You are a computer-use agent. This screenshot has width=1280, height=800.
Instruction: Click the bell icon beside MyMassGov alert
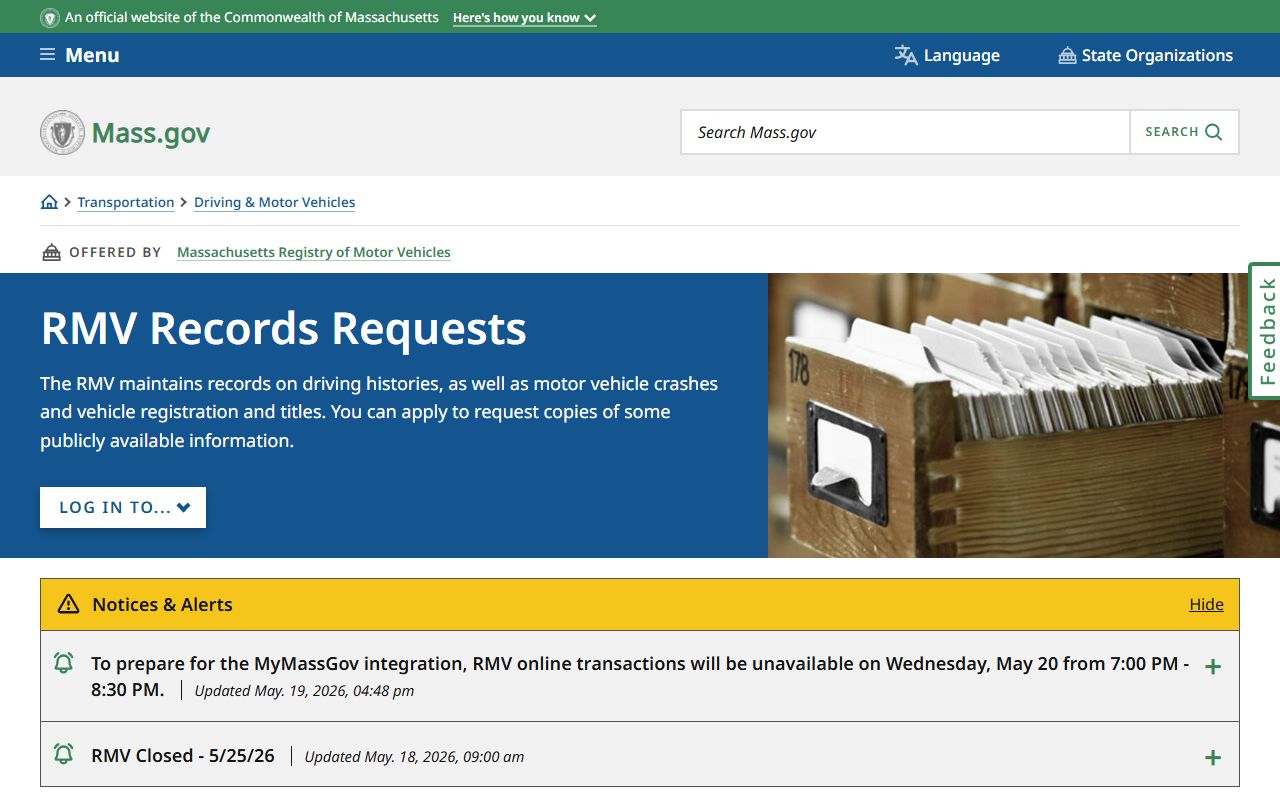point(63,663)
